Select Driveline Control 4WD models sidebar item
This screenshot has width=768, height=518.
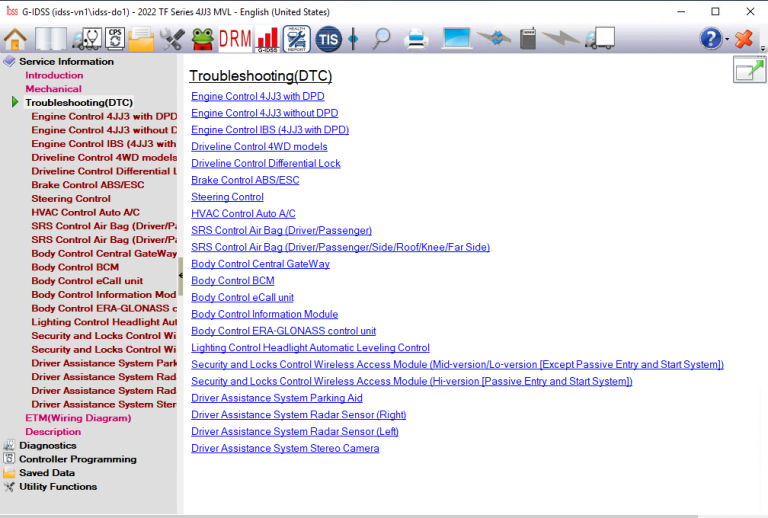104,157
